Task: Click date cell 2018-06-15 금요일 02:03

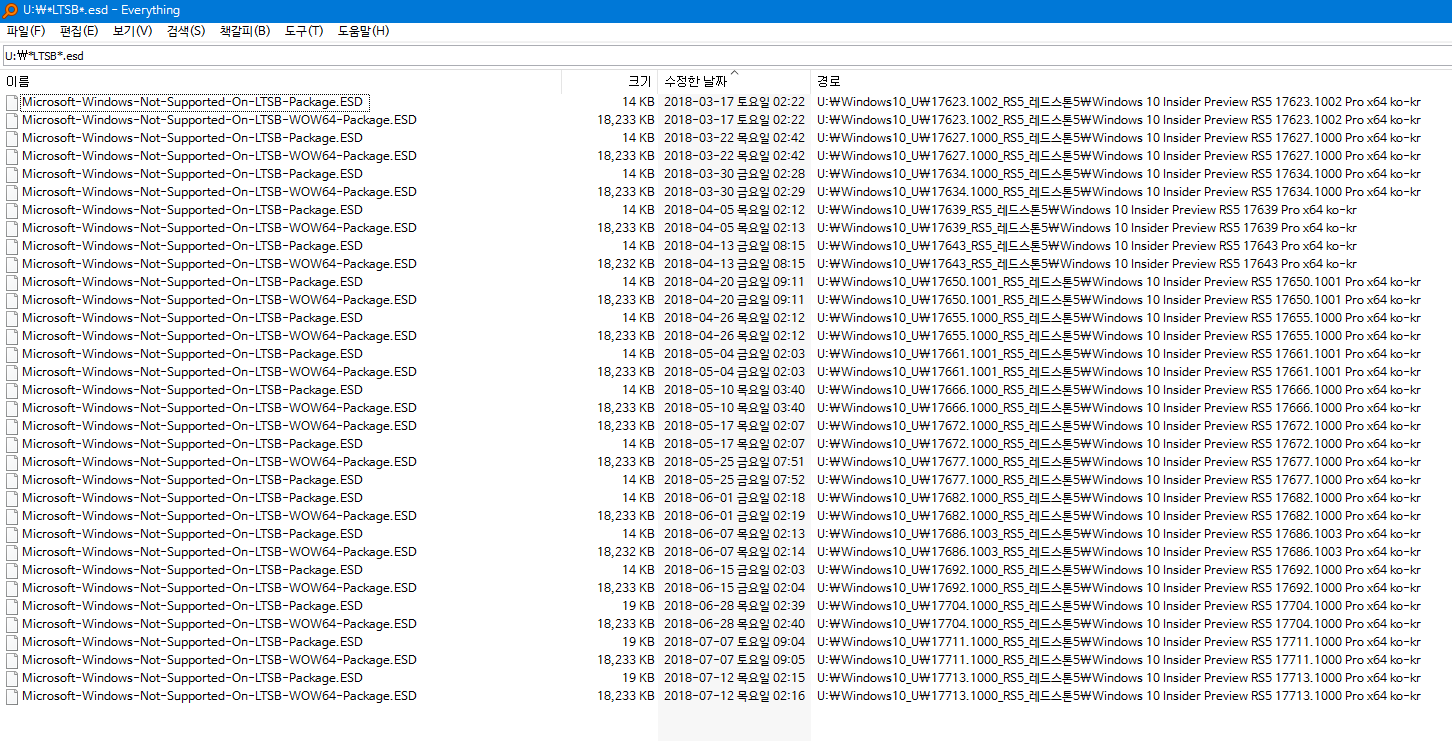Action: pyautogui.click(x=734, y=570)
